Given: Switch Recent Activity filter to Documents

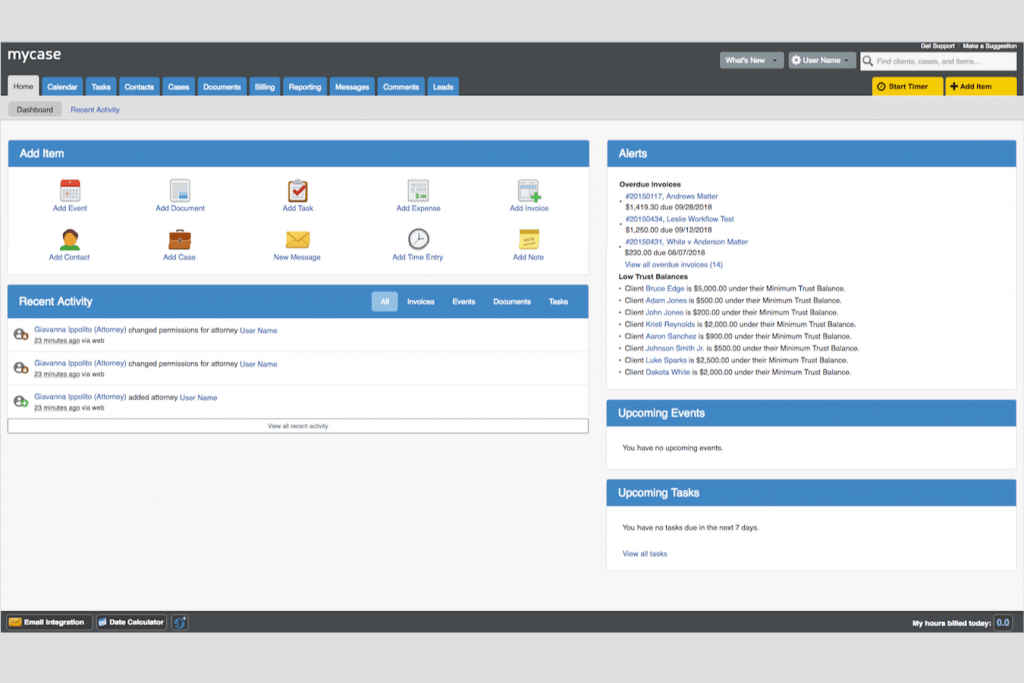Looking at the screenshot, I should click(x=512, y=301).
